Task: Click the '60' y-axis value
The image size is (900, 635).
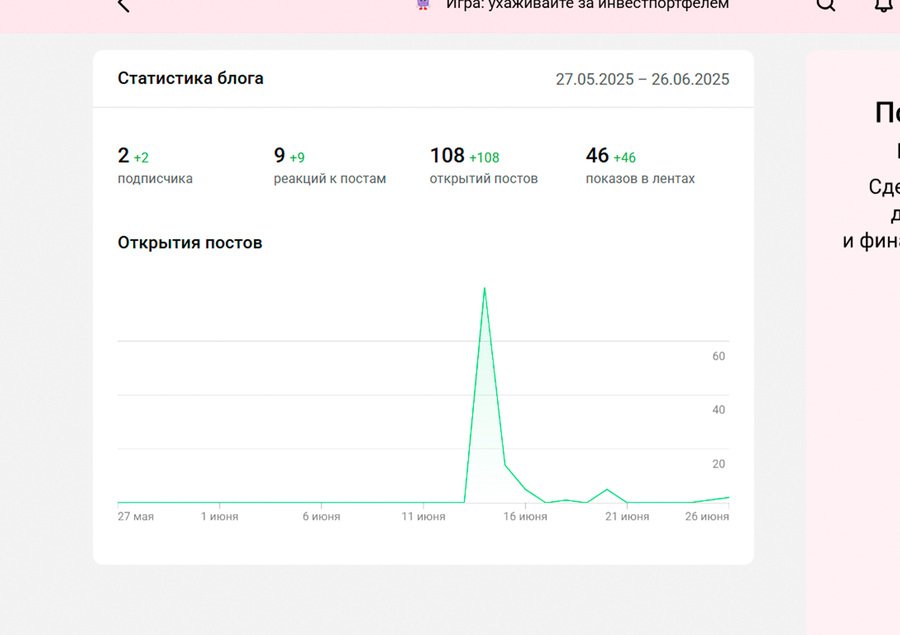Action: (719, 356)
